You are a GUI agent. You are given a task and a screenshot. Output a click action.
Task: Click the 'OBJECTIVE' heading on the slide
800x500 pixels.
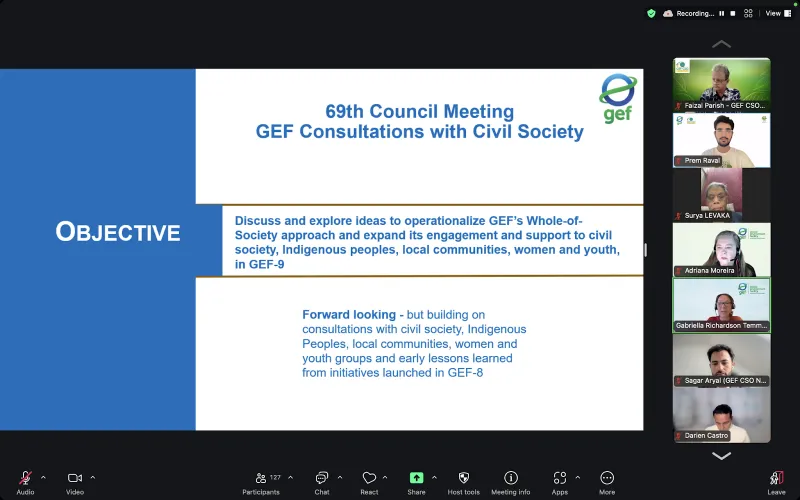tap(118, 232)
